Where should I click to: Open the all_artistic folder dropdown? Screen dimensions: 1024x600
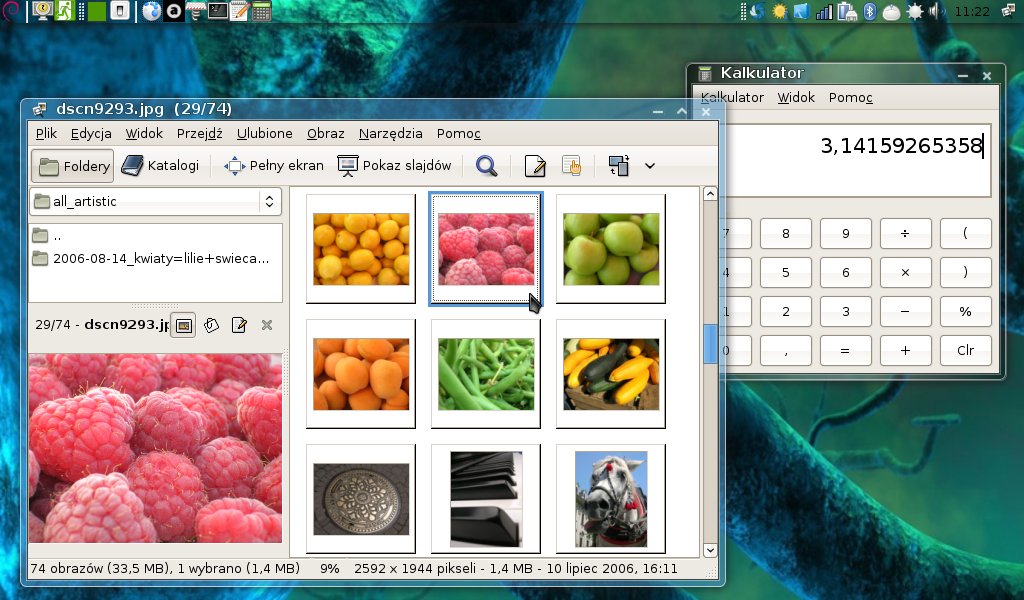point(155,202)
